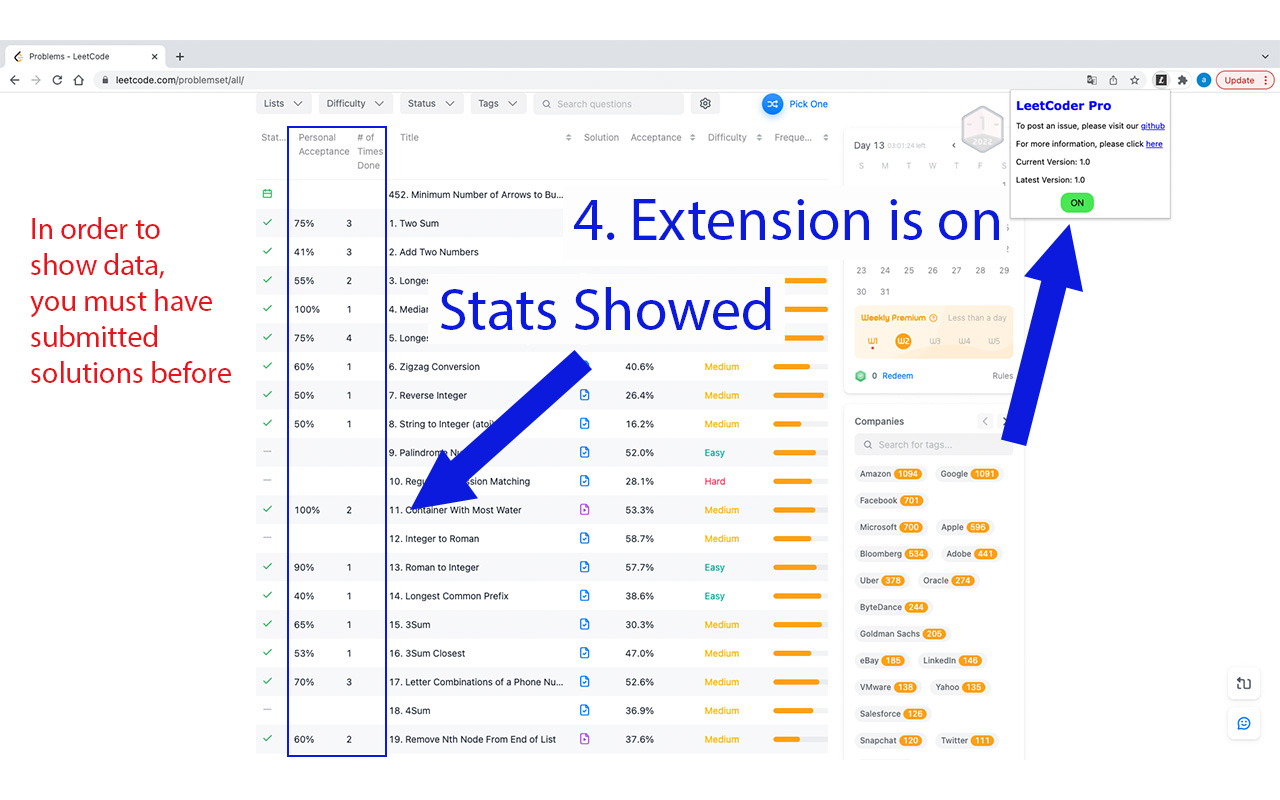The image size is (1280, 800).
Task: Open the problem list settings gear
Action: pos(705,104)
